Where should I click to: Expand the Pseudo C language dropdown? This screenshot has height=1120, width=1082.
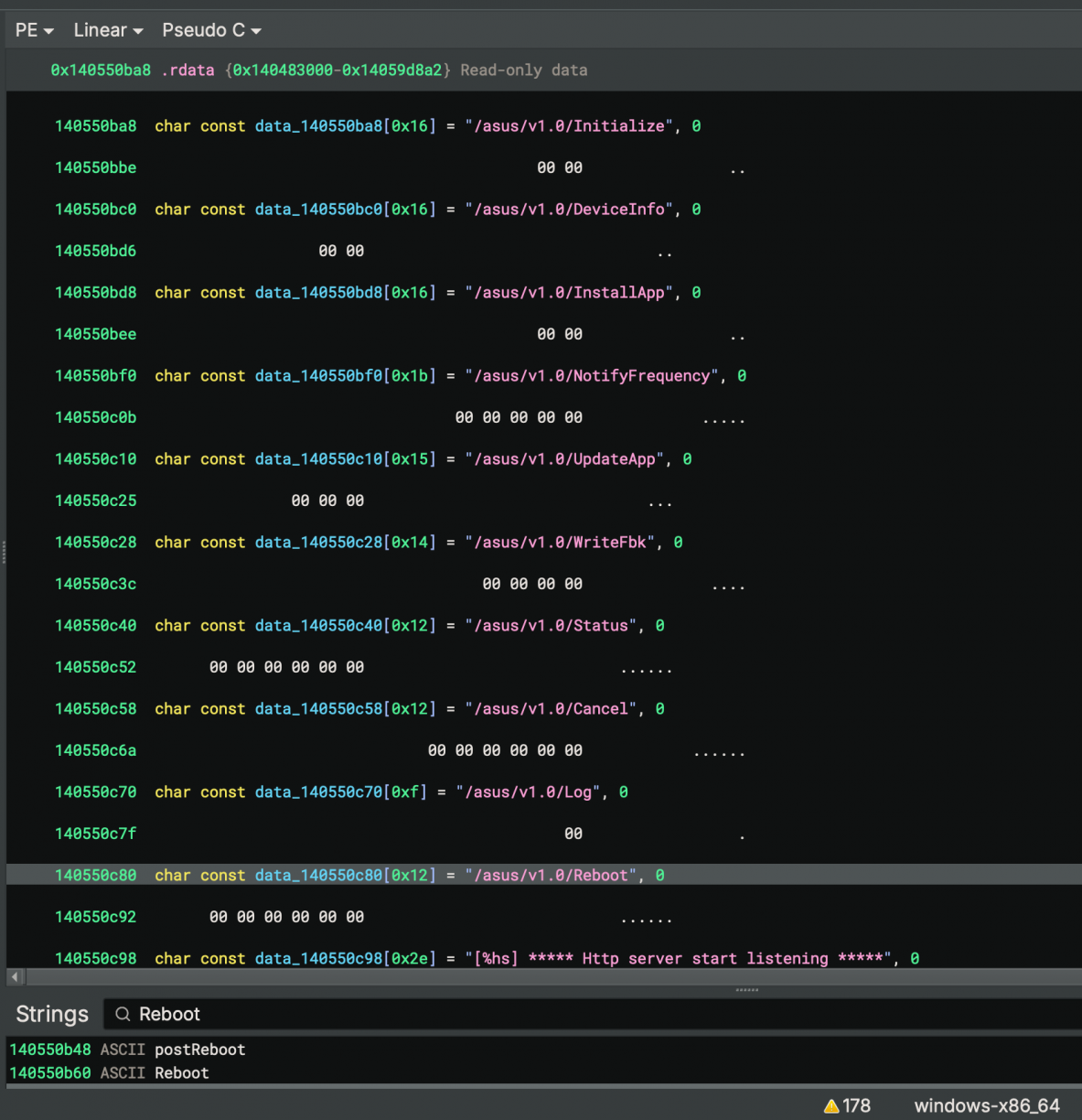click(x=211, y=30)
